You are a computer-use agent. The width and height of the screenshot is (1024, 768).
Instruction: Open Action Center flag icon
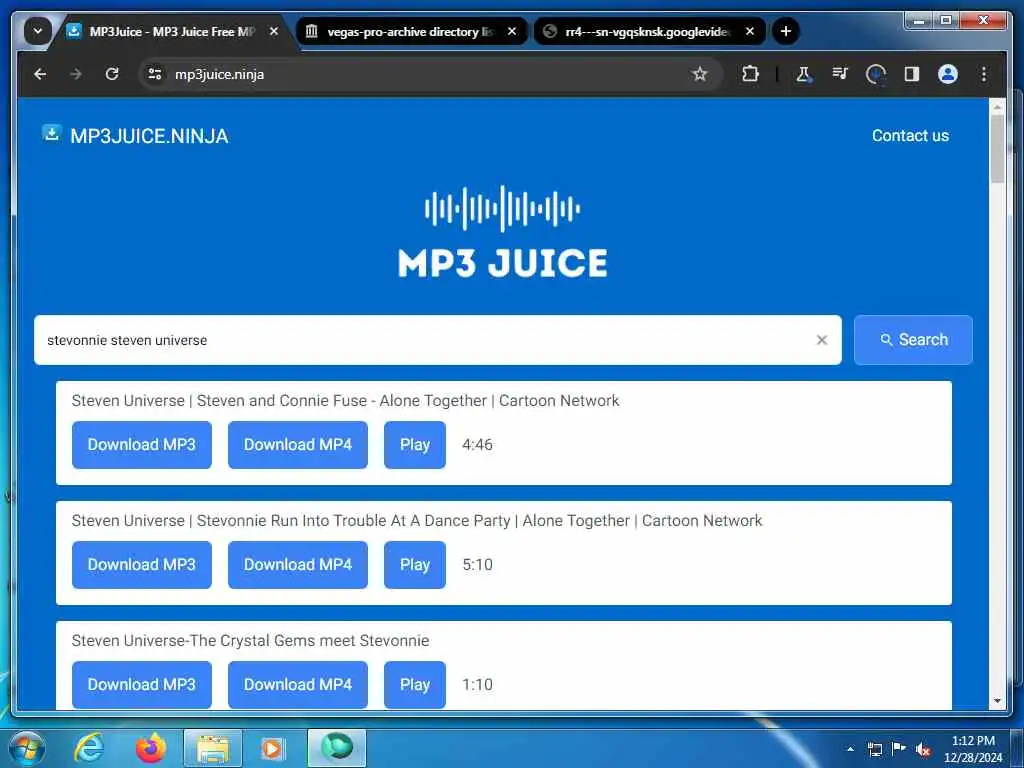tap(899, 748)
